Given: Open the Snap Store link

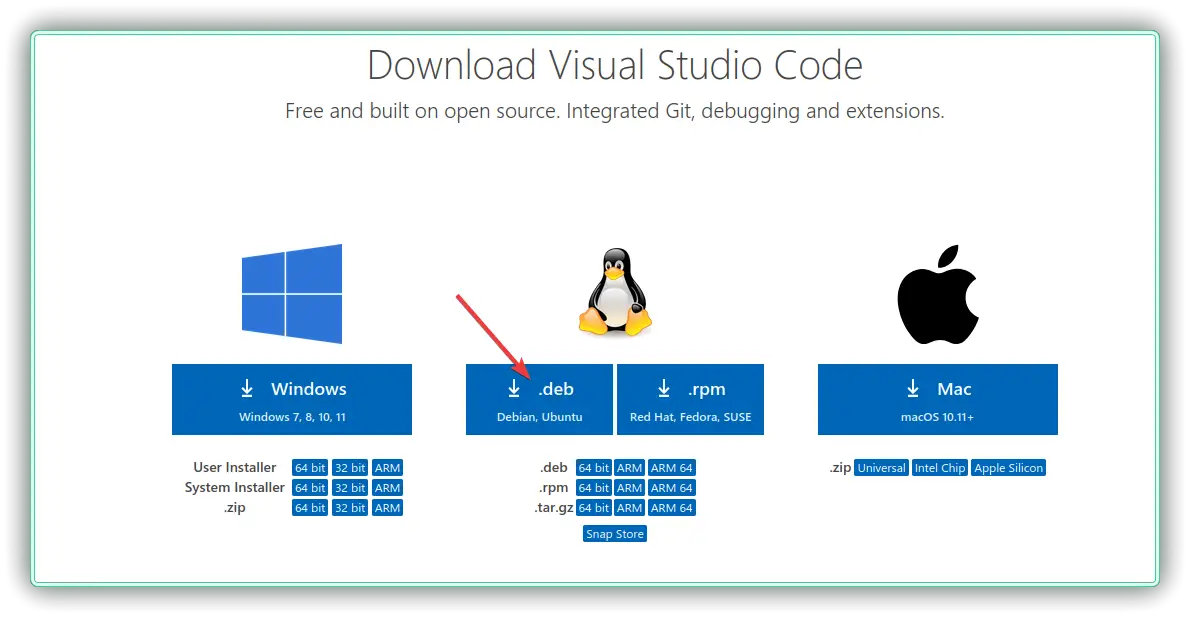Looking at the screenshot, I should pos(615,534).
